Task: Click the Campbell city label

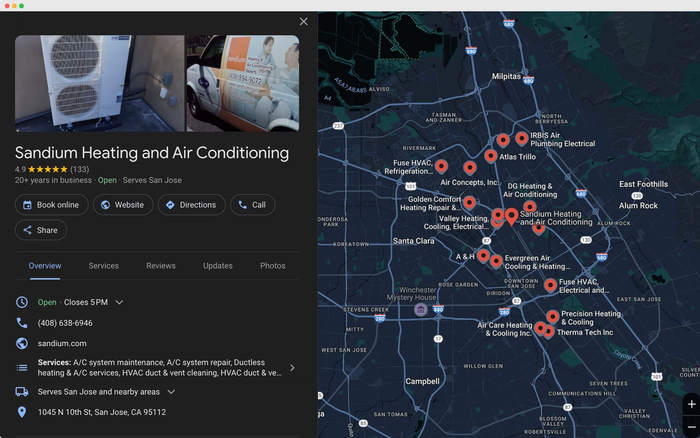Action: coord(422,381)
